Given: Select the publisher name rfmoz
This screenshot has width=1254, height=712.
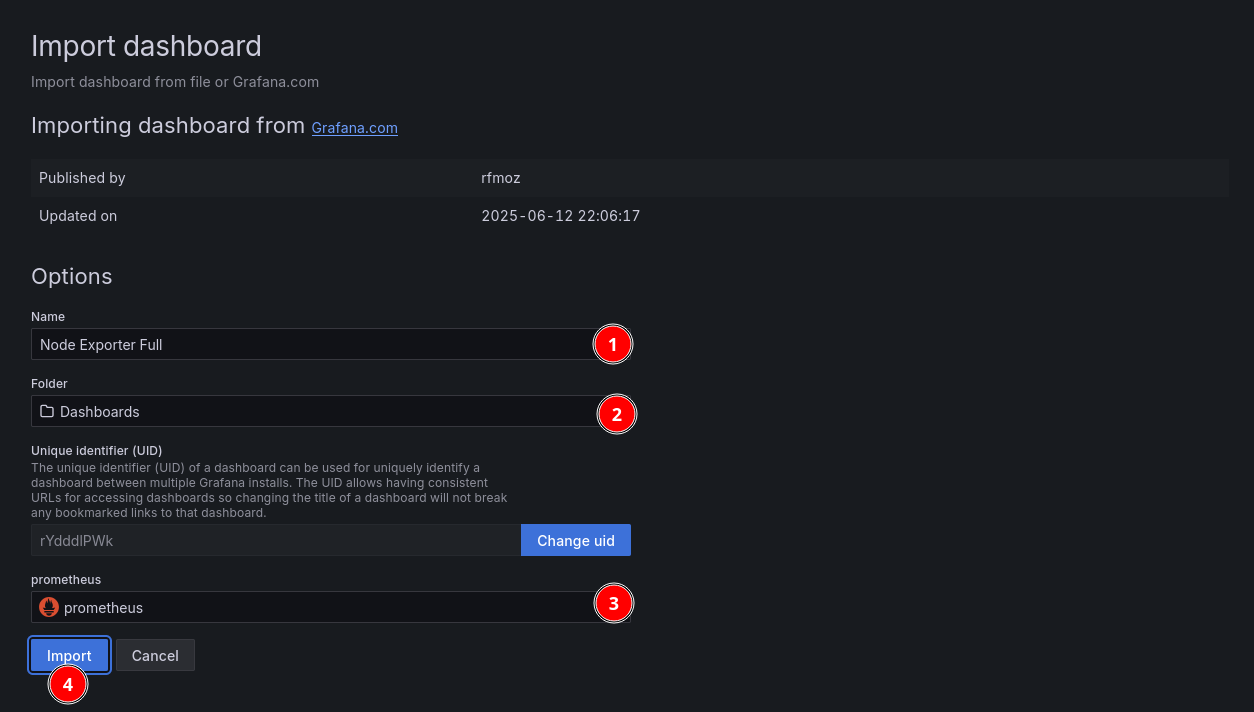Looking at the screenshot, I should 501,178.
